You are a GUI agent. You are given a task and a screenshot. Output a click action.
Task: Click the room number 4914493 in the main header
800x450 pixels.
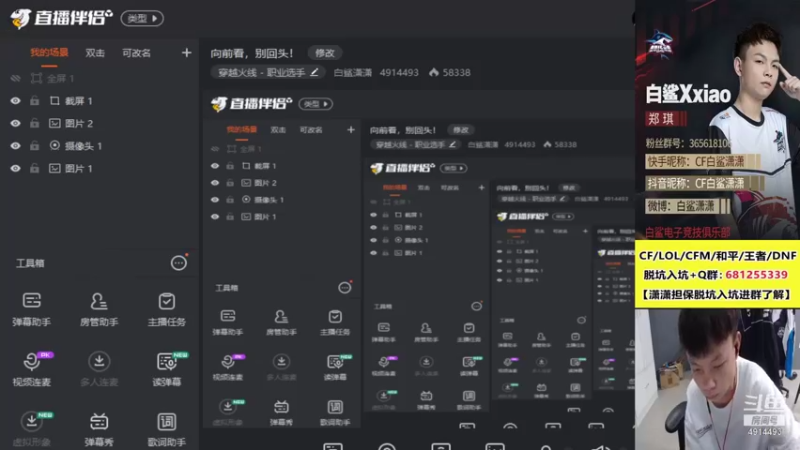pos(399,72)
